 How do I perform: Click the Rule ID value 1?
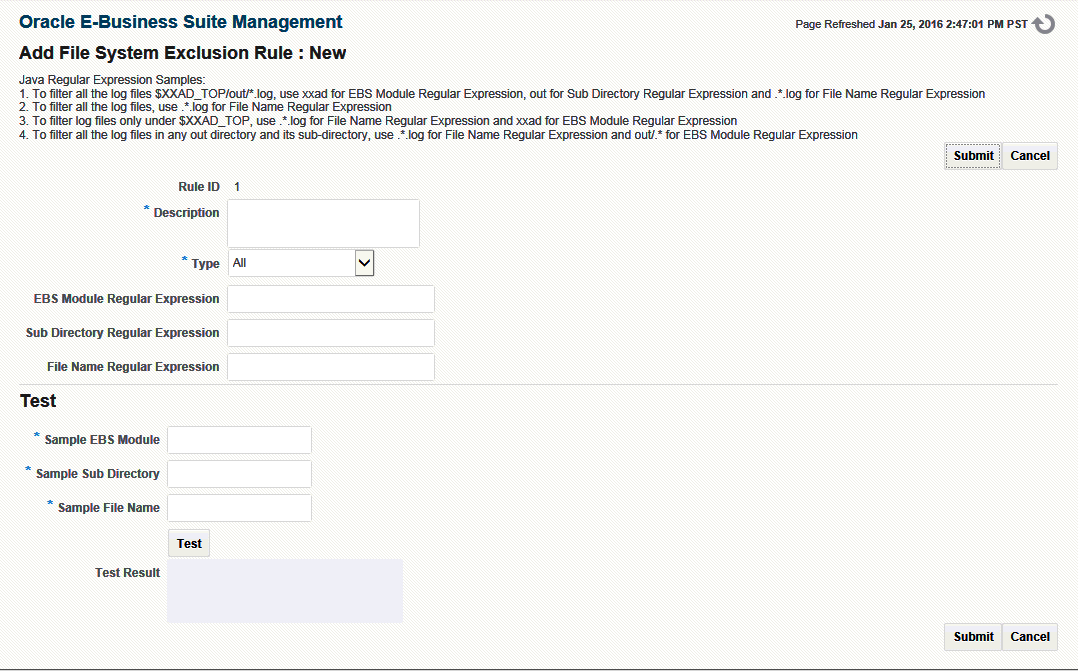[237, 187]
